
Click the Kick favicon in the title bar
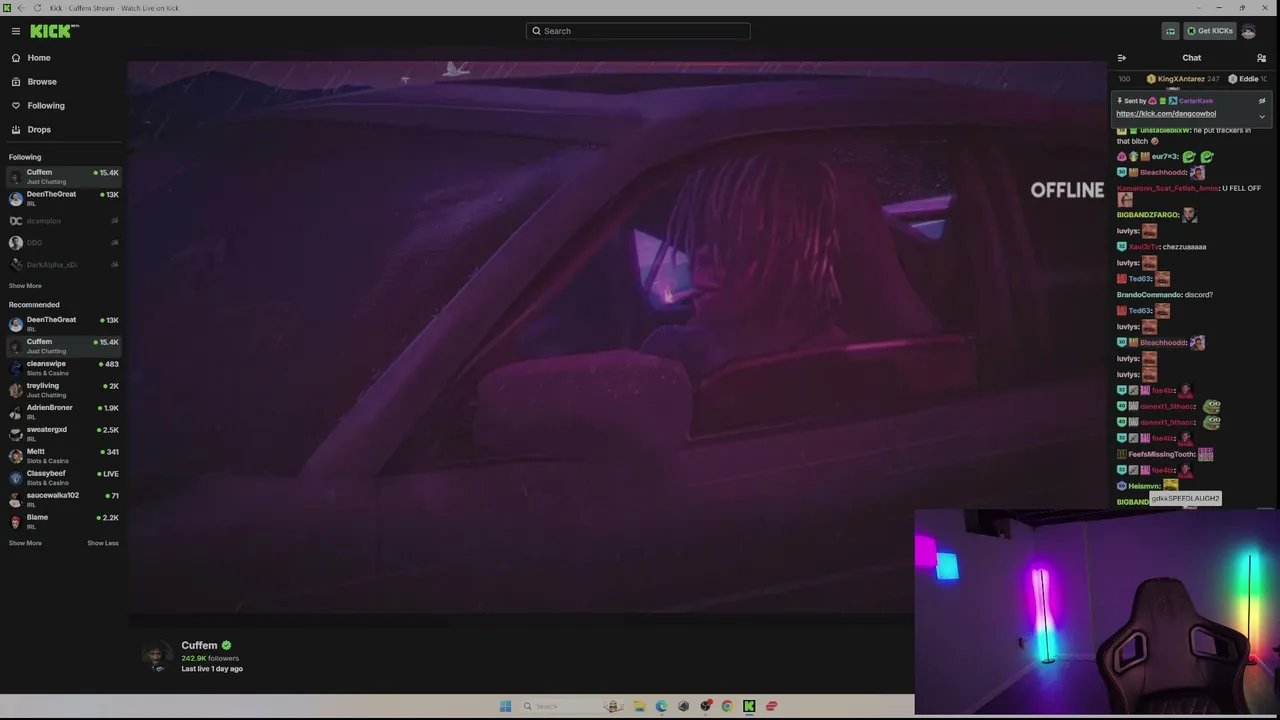point(6,8)
